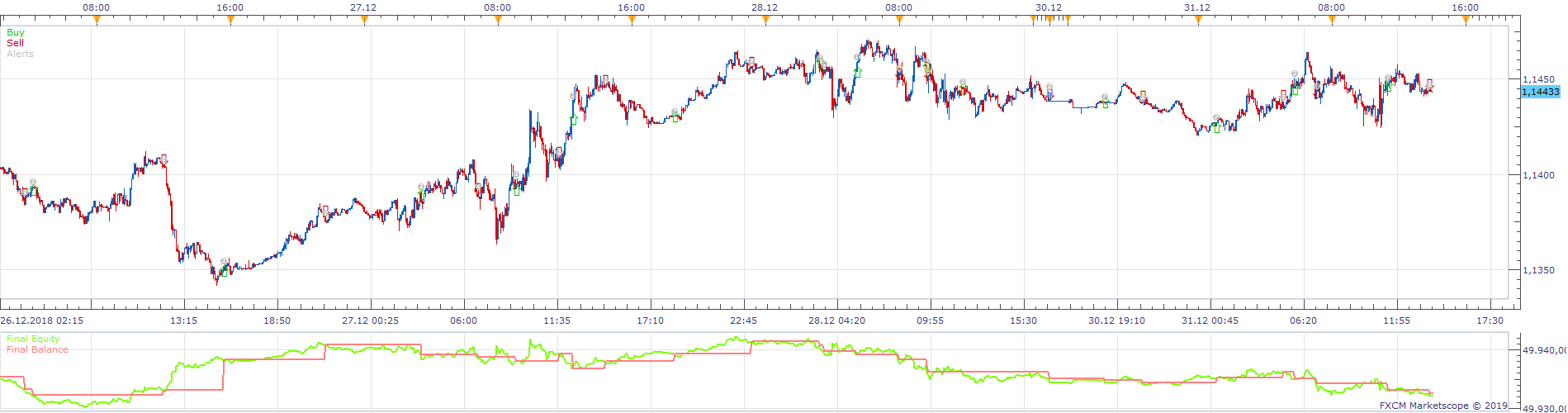Click the 49.940,00 equity axis label
This screenshot has height=413, width=1568.
click(1544, 350)
